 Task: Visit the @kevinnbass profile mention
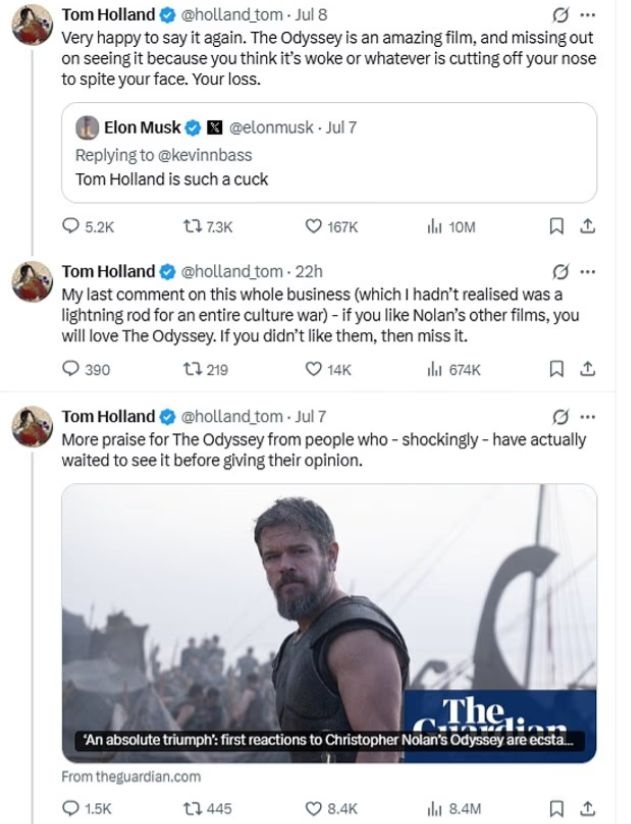(204, 155)
